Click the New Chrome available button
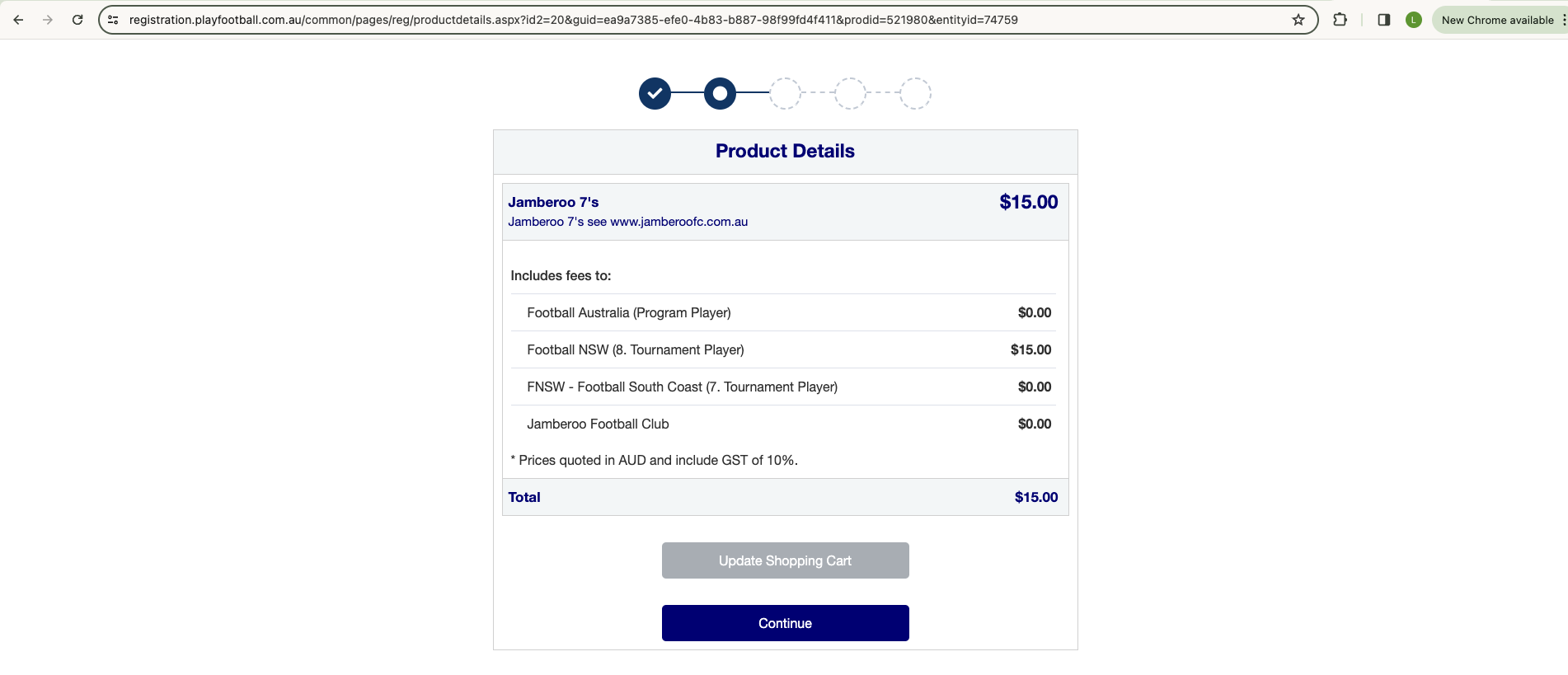Viewport: 1568px width, 675px height. (1496, 20)
